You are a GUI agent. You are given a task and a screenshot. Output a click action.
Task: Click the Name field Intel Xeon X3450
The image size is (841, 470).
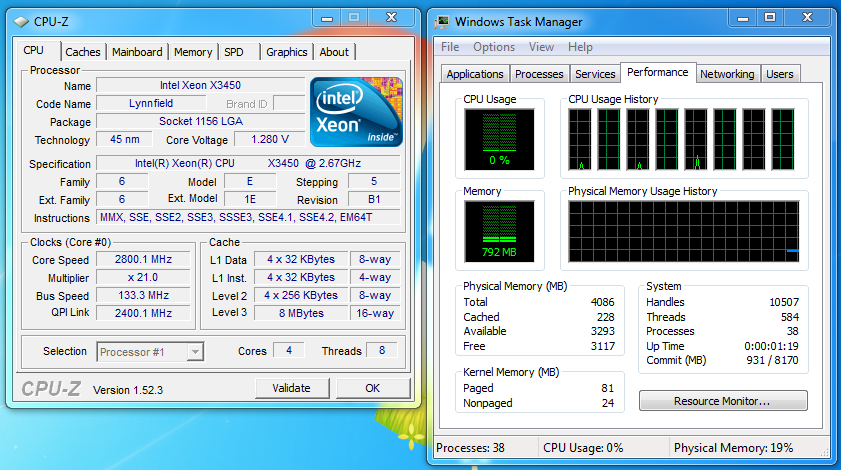click(200, 85)
